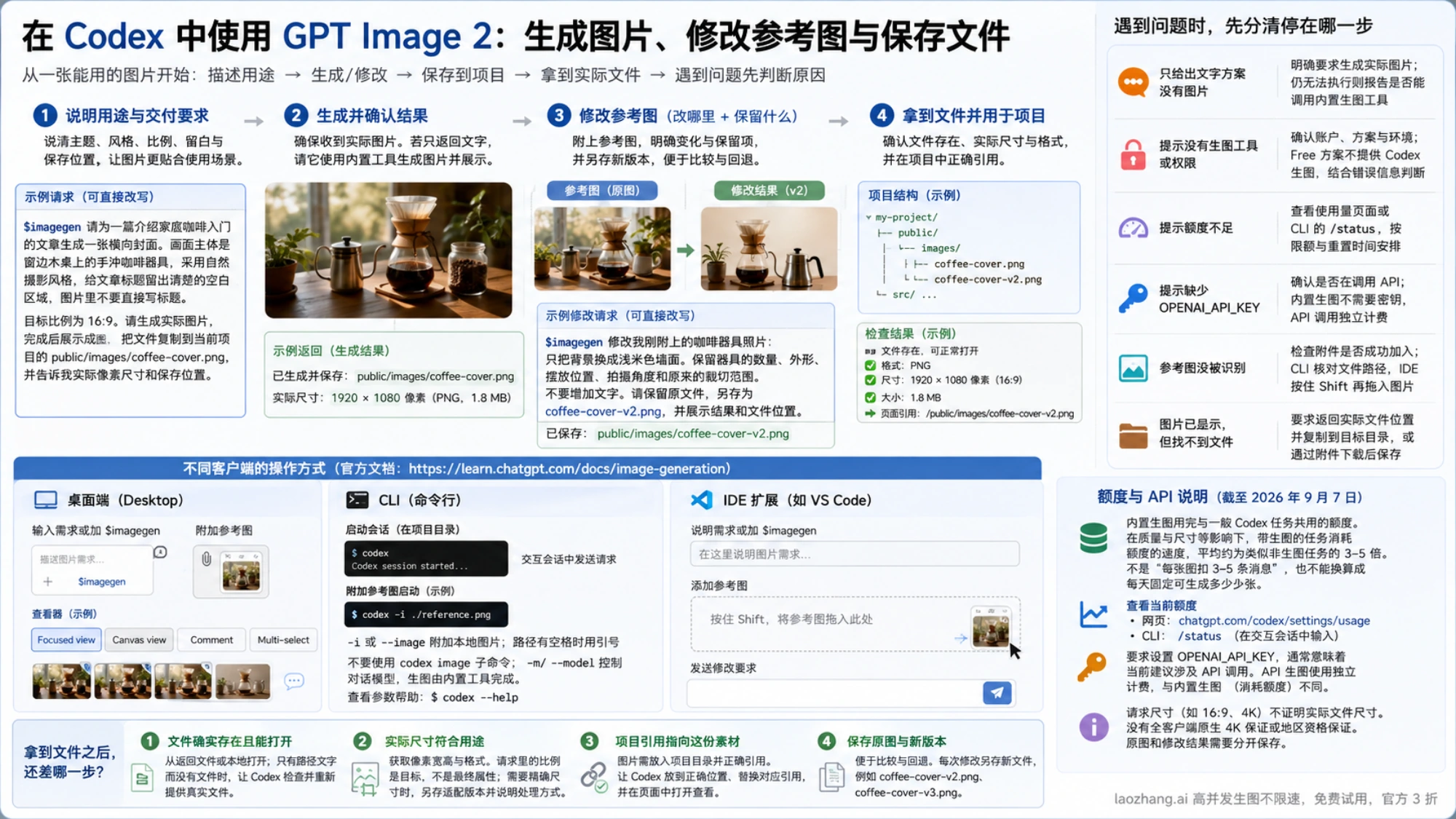Image resolution: width=1456 pixels, height=819 pixels.
Task: Click the thumbnail inside the IDE drop zone
Action: 991,629
